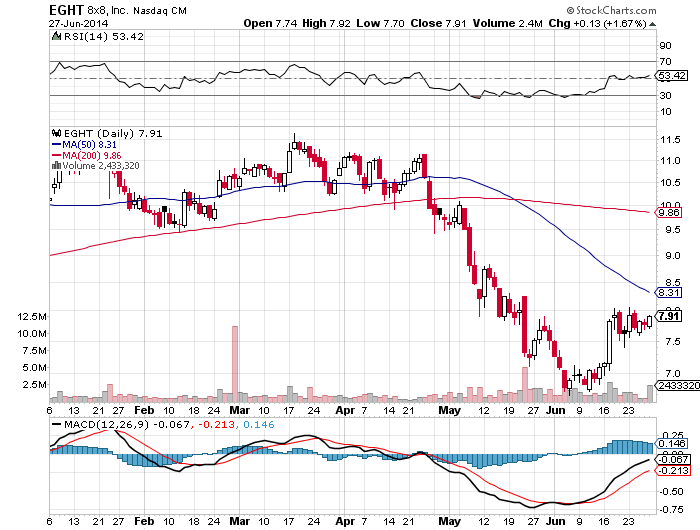Screen dimensions: 700x530
Task: Click the 0.146 blue tag on MACD axis
Action: (x=672, y=443)
